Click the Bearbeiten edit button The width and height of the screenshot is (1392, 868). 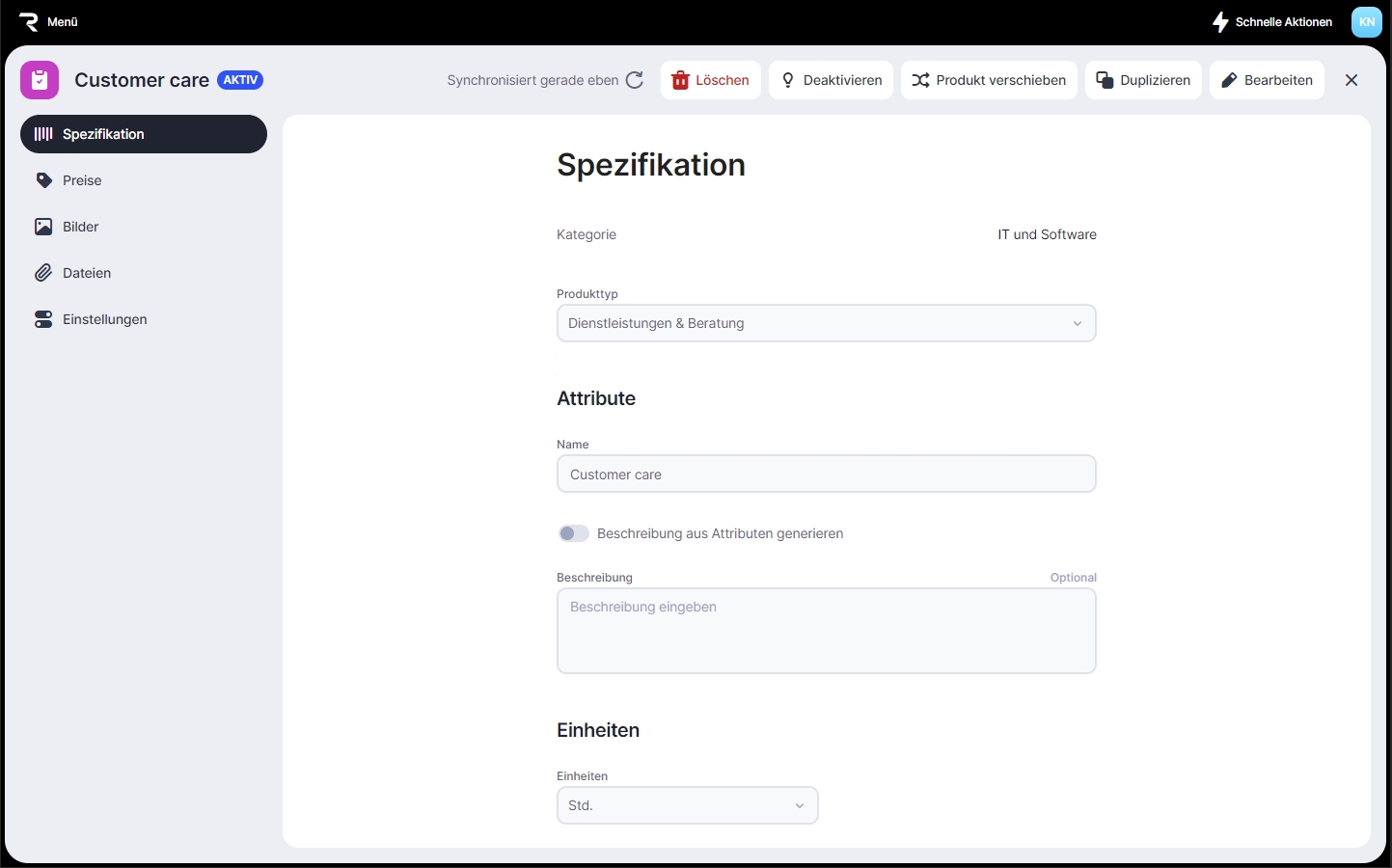tap(1267, 80)
